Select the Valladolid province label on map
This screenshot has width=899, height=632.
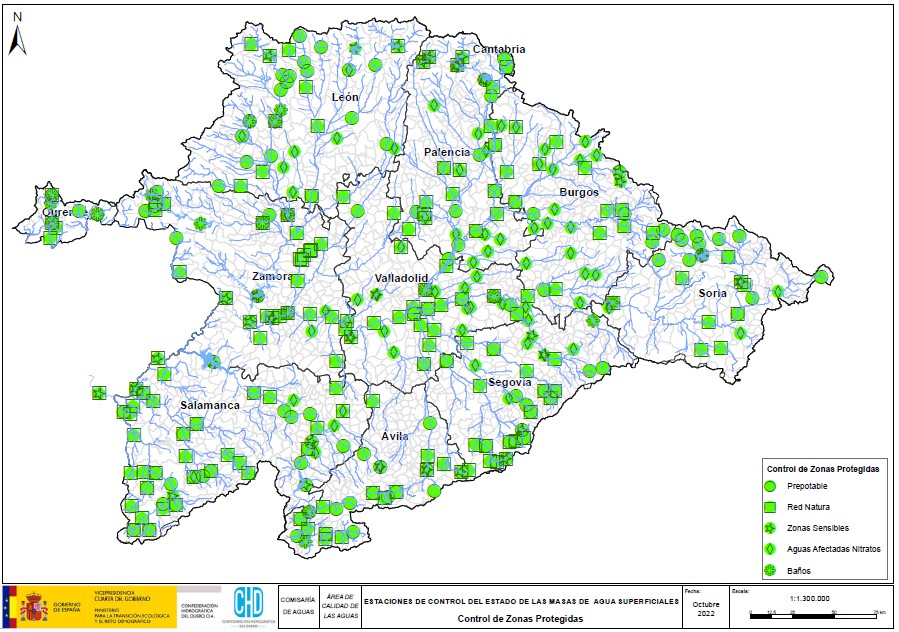click(401, 277)
